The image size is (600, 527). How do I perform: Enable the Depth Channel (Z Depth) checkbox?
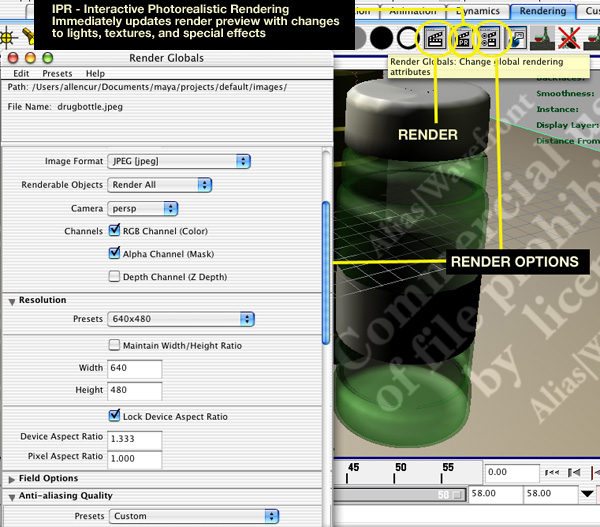[114, 276]
